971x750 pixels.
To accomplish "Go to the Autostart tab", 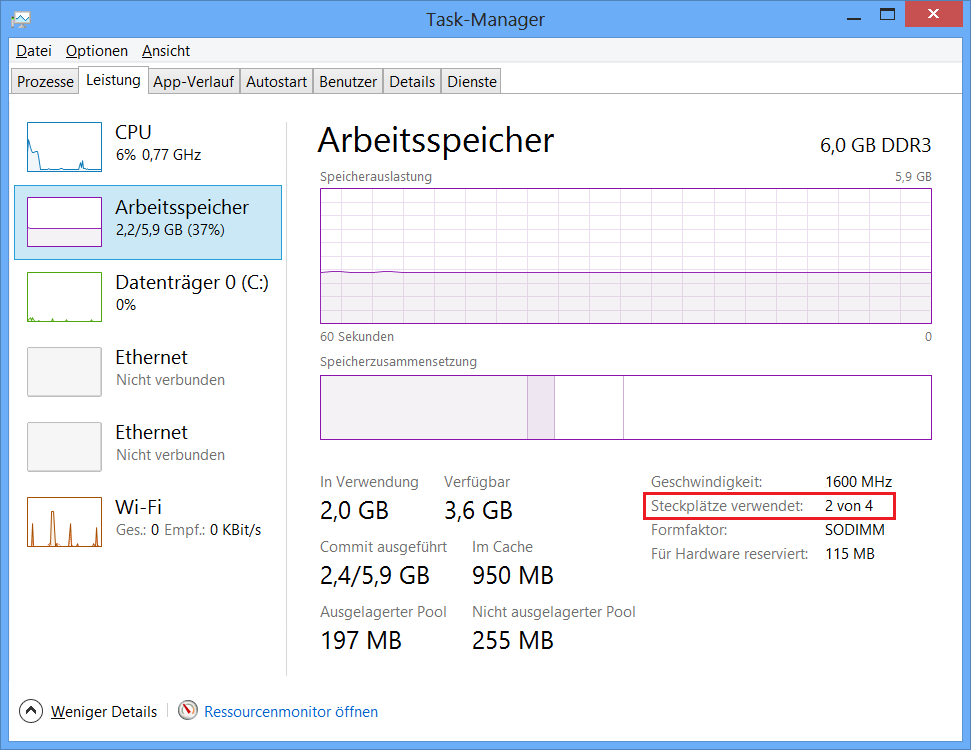I will click(276, 82).
